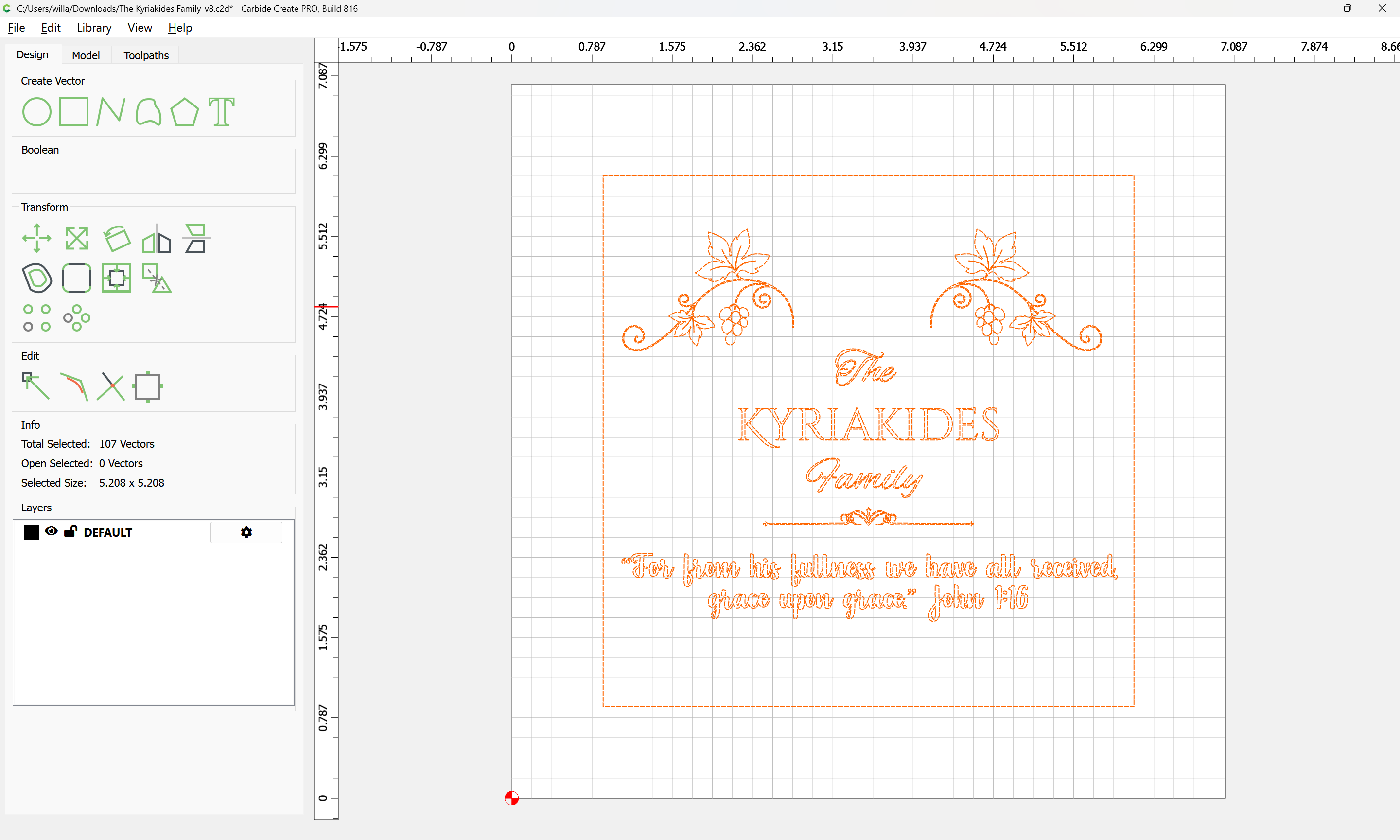Open the Help menu
1400x840 pixels.
point(180,28)
